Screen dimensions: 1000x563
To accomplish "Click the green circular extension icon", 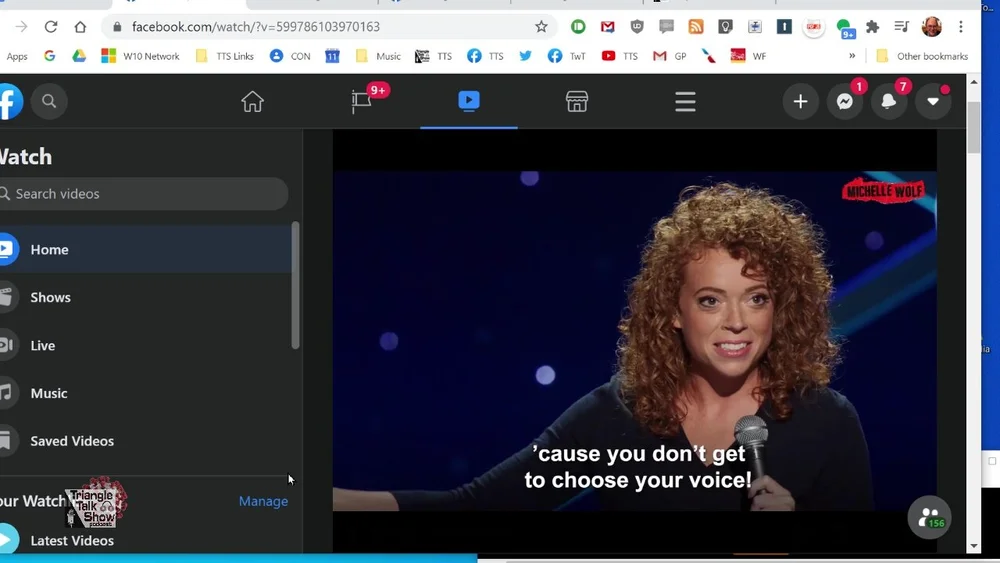I will (578, 27).
